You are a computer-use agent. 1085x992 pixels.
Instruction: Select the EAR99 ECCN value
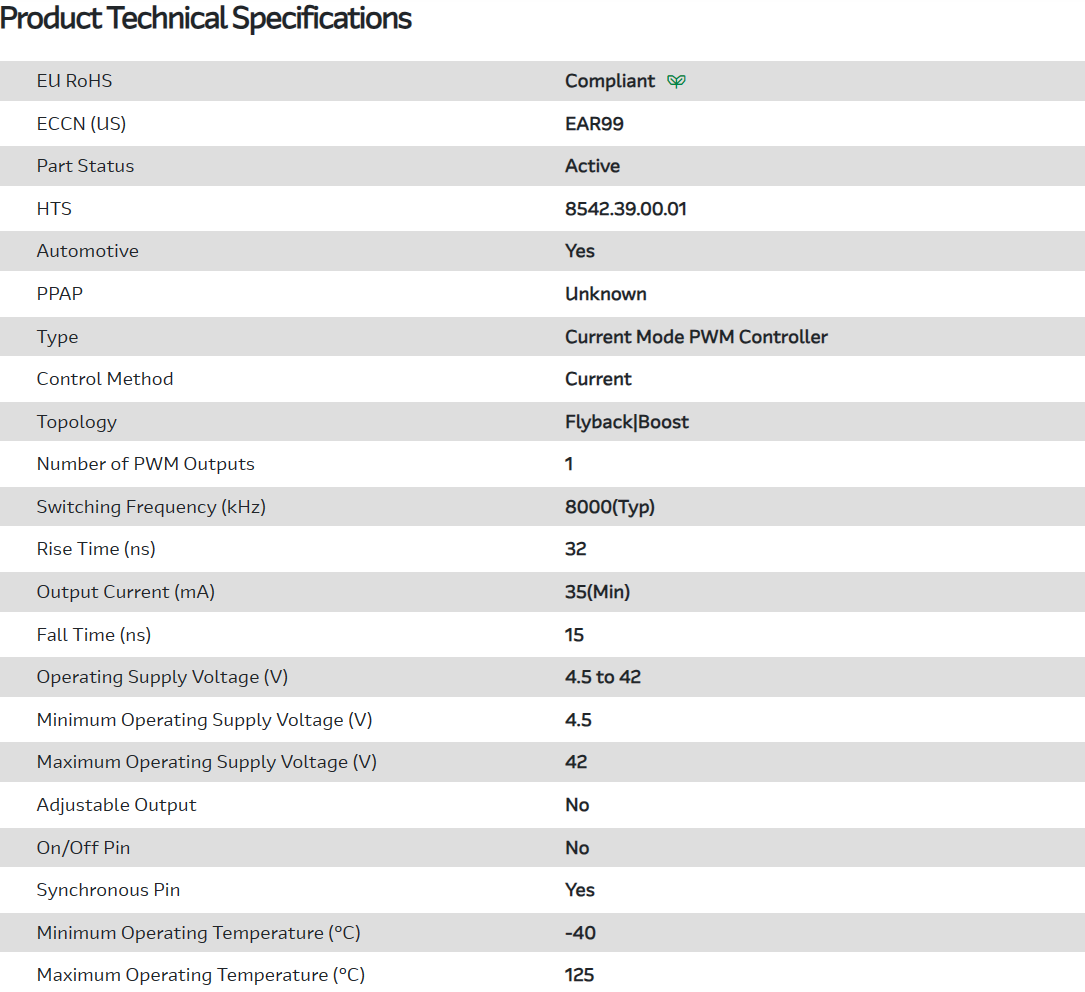tap(594, 124)
